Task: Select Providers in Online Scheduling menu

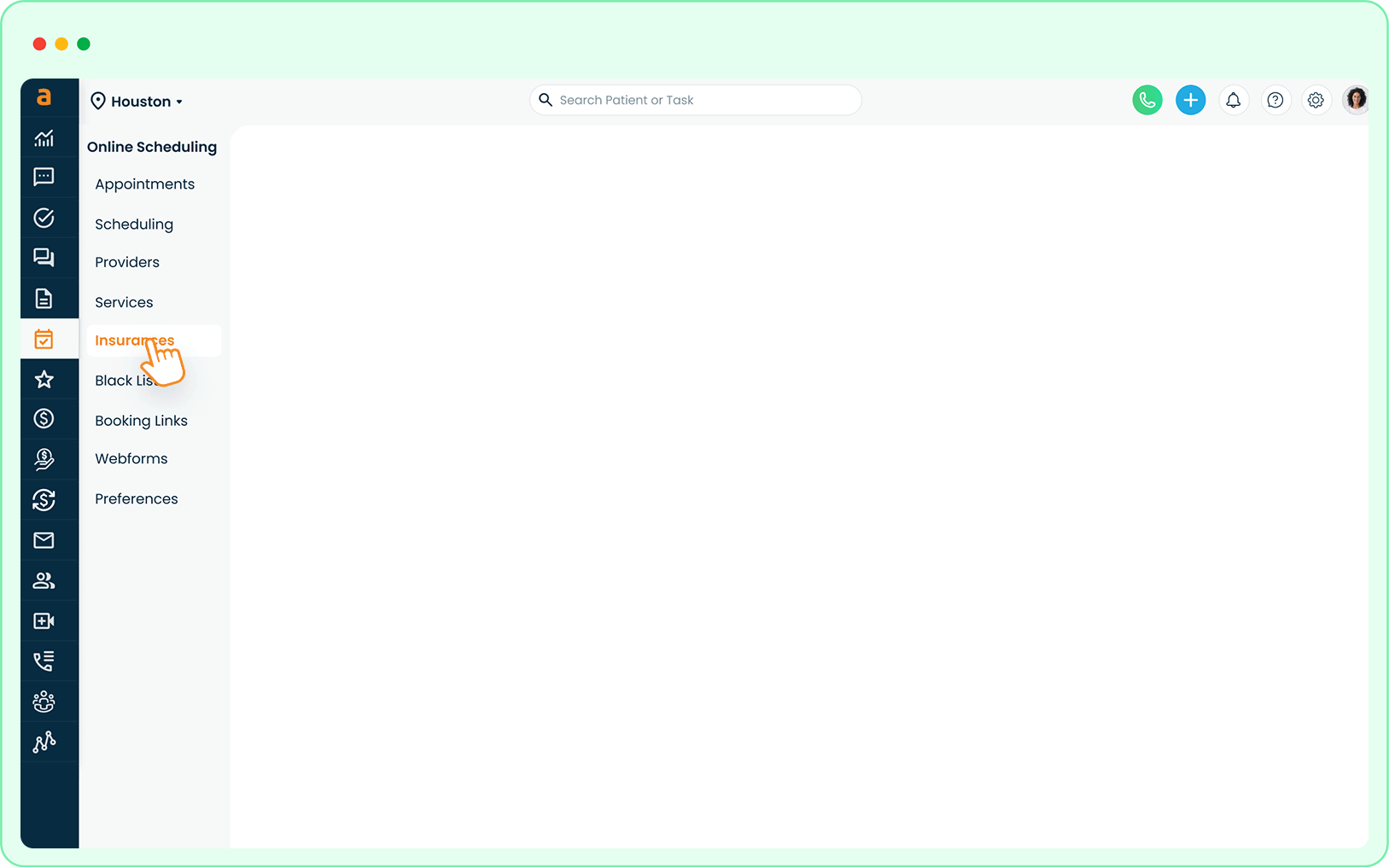Action: coord(127,262)
